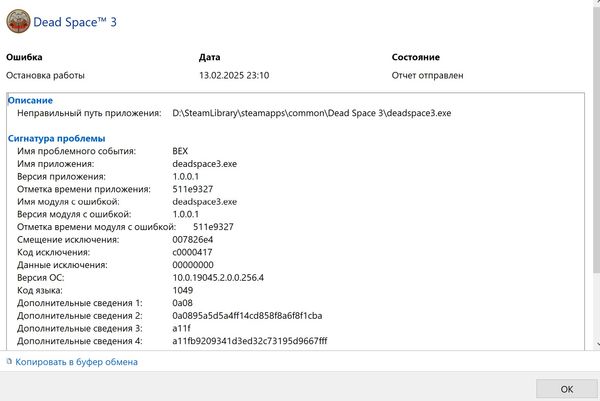This screenshot has width=600, height=401.
Task: Click the date value 13.02.2025 23:10
Action: [234, 75]
